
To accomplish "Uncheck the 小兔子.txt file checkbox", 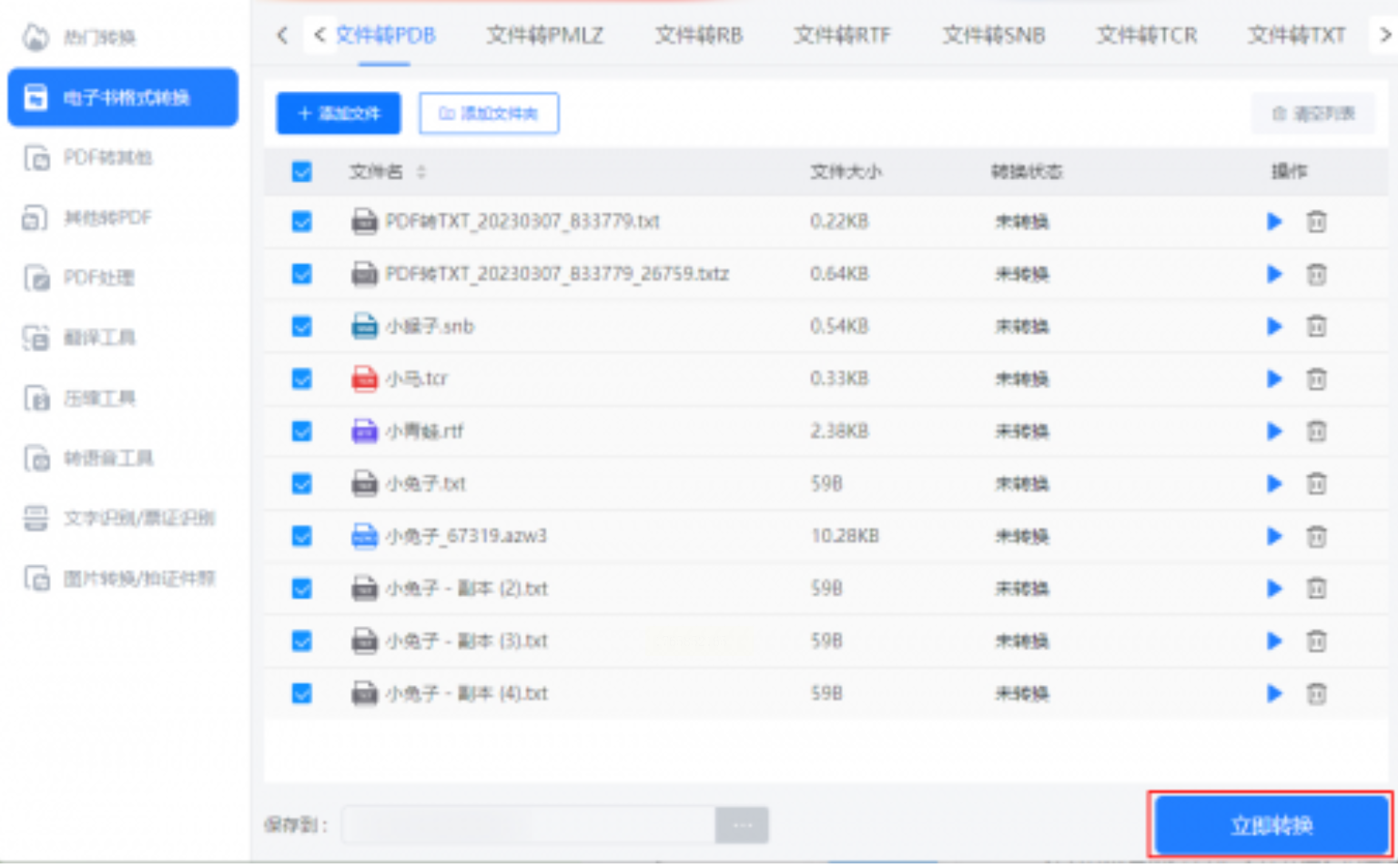I will [302, 483].
